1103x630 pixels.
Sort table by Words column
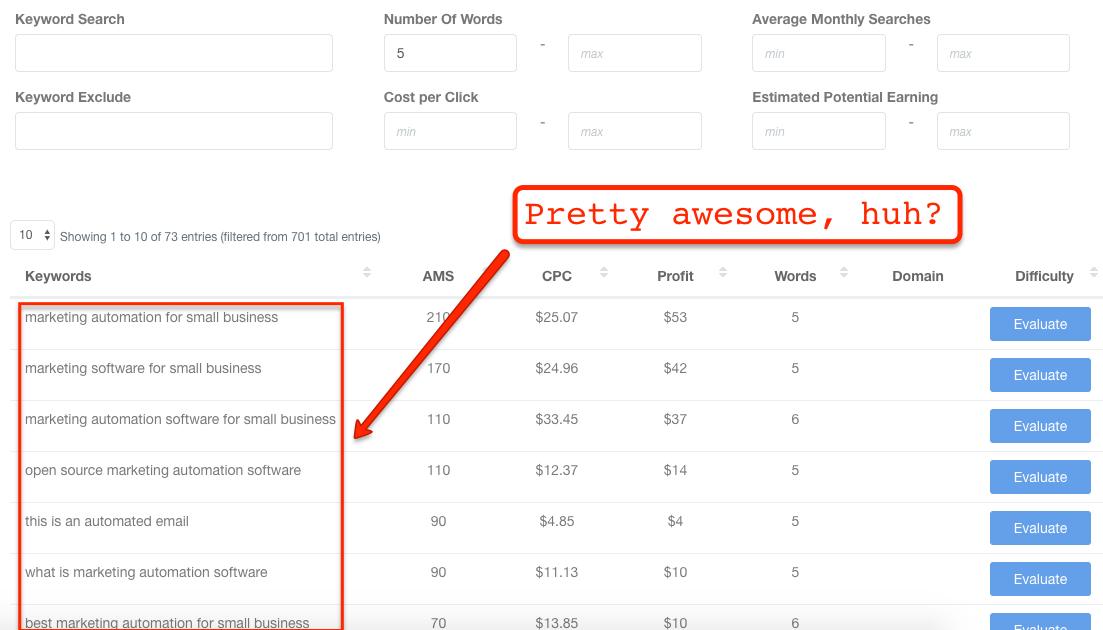click(x=795, y=276)
